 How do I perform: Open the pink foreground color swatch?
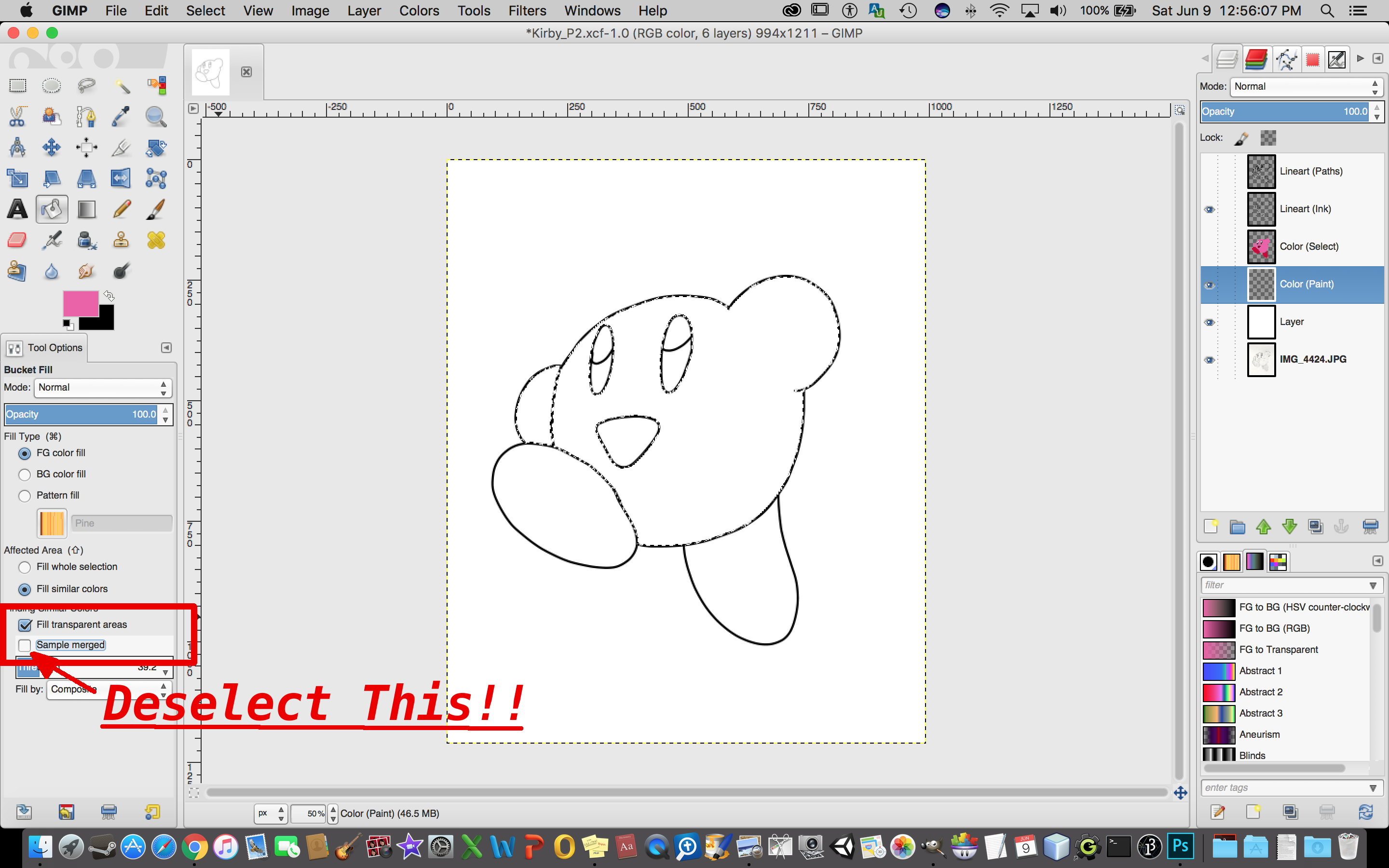point(81,304)
